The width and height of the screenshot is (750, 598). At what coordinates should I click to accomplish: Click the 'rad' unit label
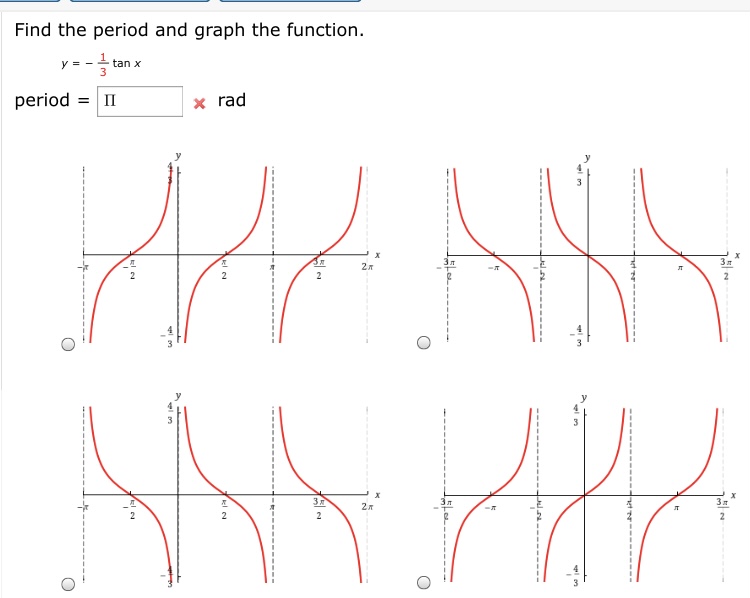pyautogui.click(x=232, y=100)
